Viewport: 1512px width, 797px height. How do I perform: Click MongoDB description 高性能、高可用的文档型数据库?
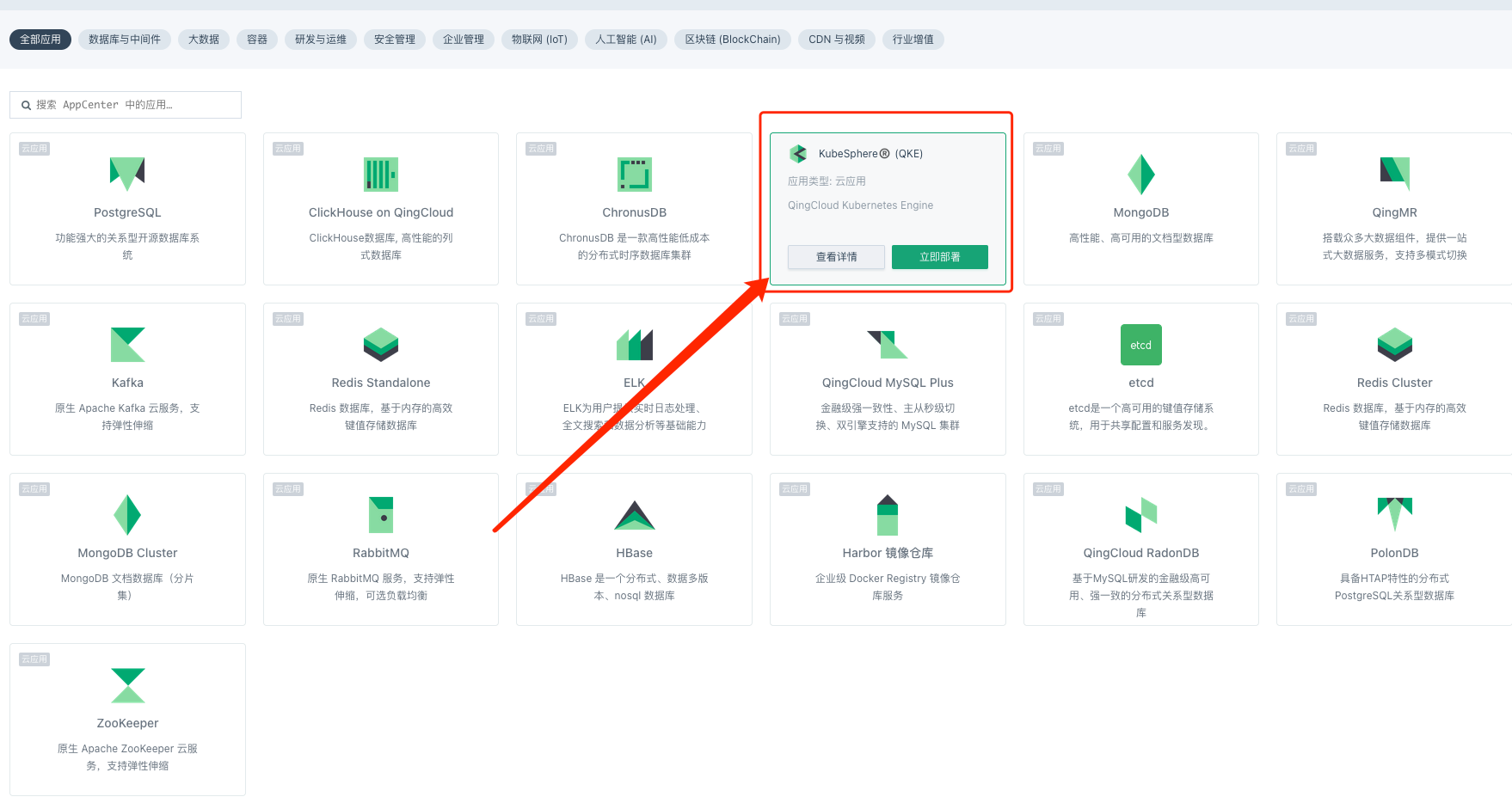tap(1141, 238)
